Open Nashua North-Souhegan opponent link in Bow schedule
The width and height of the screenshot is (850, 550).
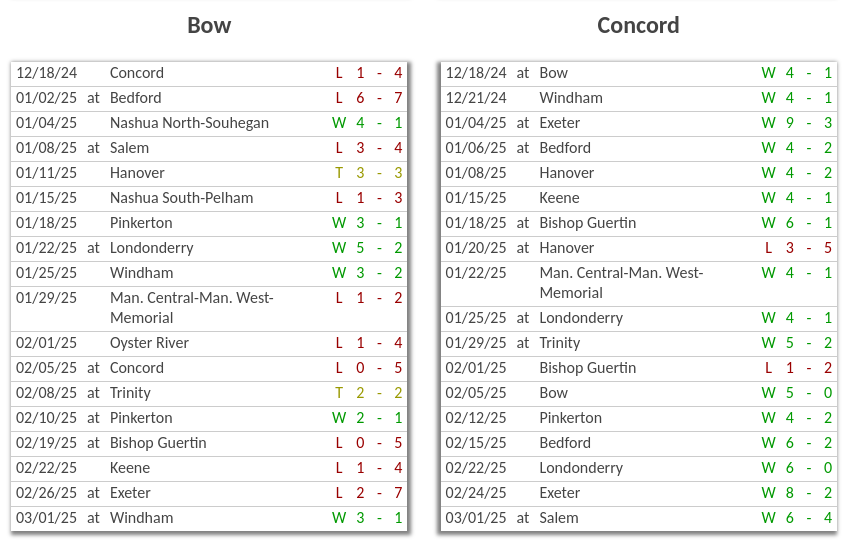[189, 123]
